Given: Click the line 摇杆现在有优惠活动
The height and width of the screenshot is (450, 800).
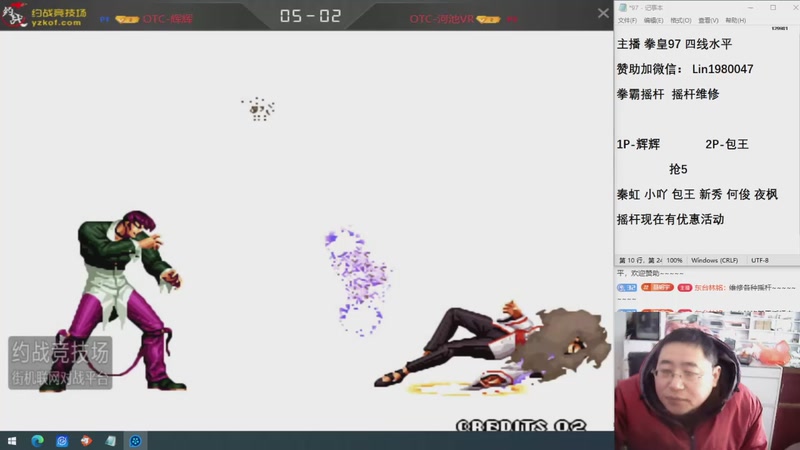Looking at the screenshot, I should coord(670,219).
